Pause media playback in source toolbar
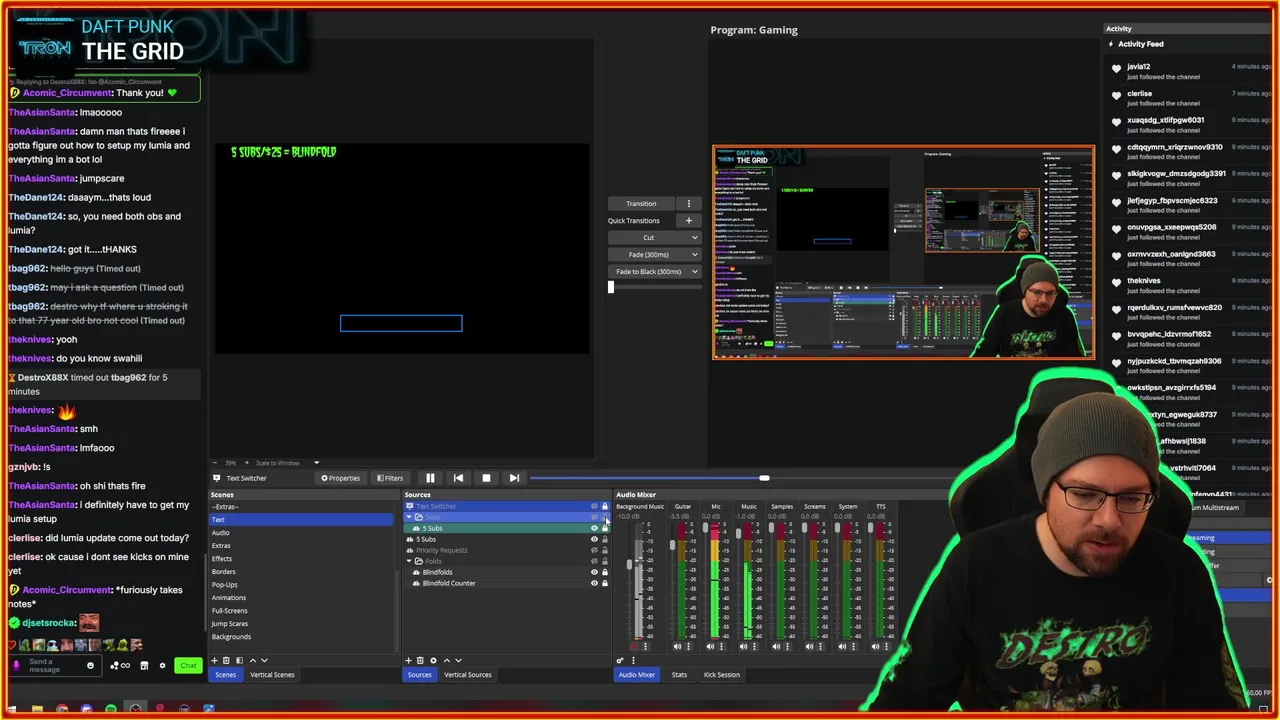Screen dimensions: 1280x720 (x=430, y=478)
